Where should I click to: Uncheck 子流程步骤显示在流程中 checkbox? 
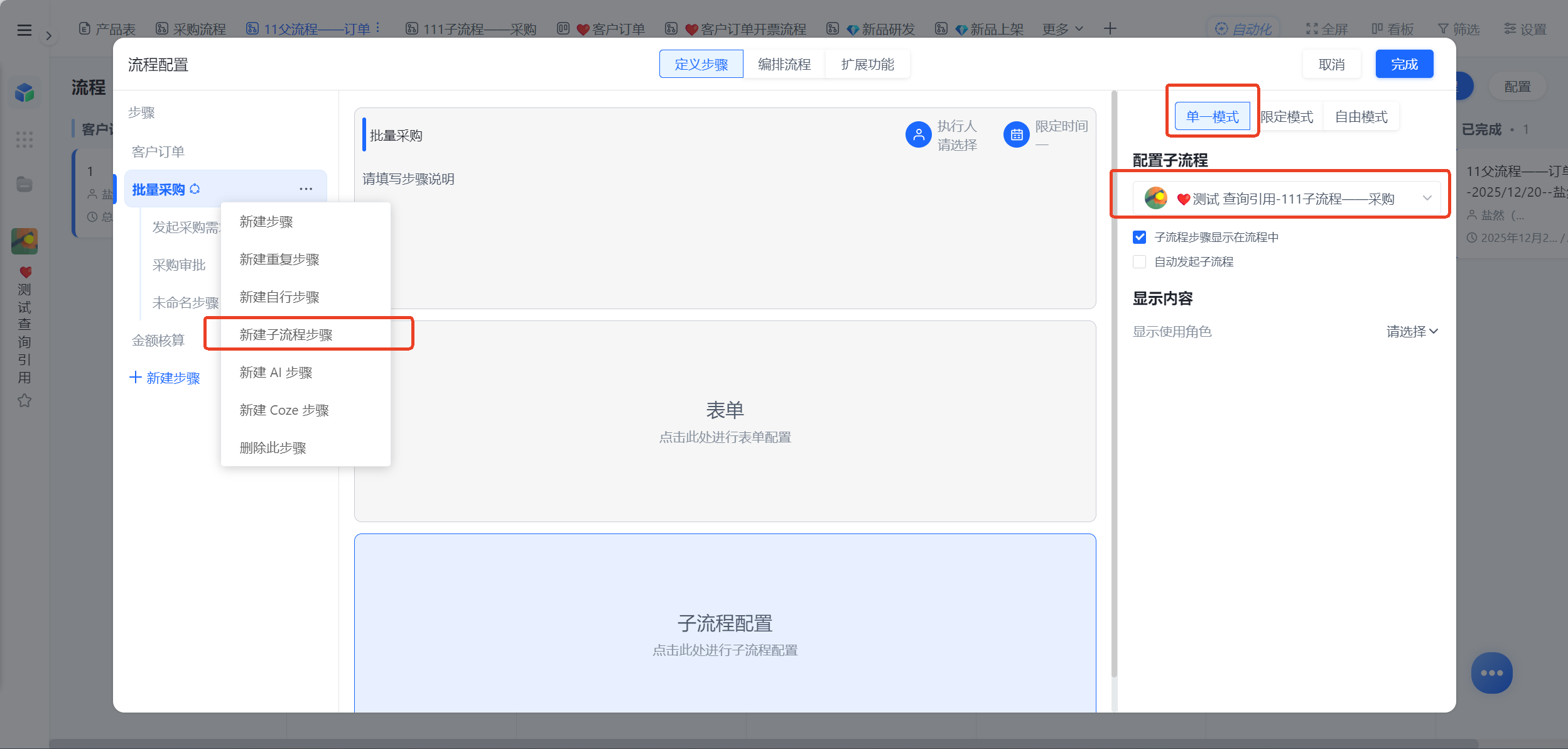[x=1140, y=237]
